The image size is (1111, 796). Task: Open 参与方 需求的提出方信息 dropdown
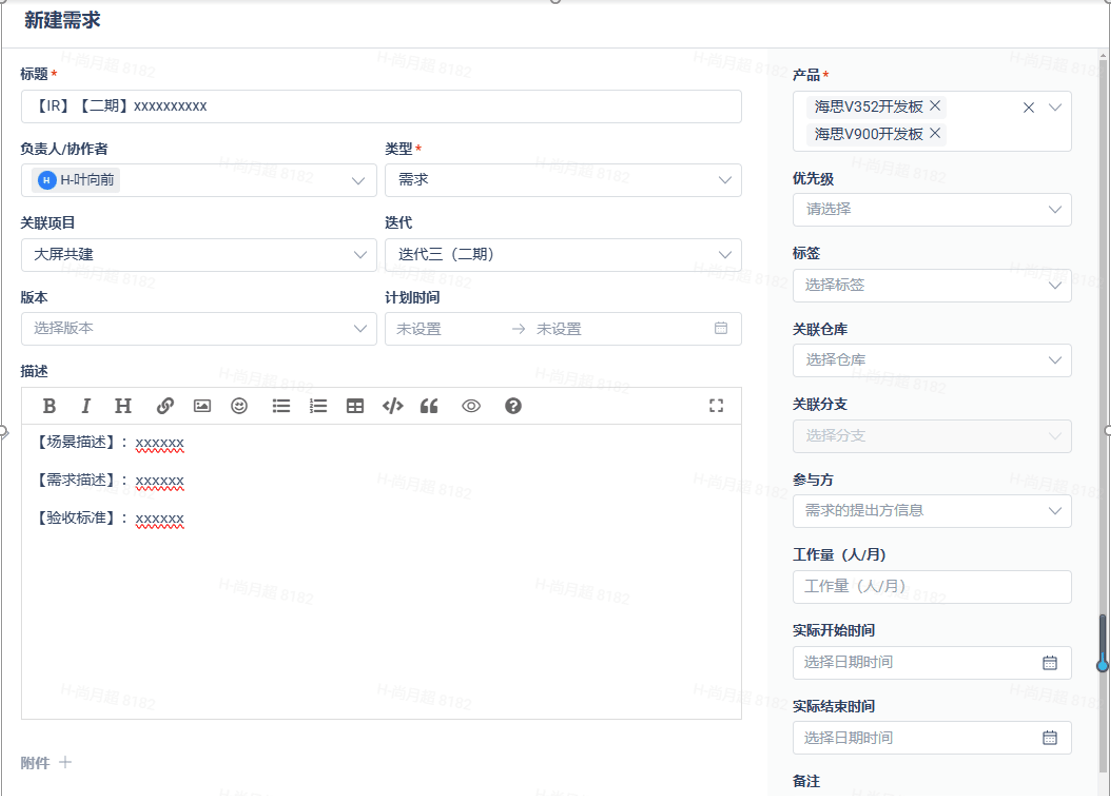(x=932, y=511)
